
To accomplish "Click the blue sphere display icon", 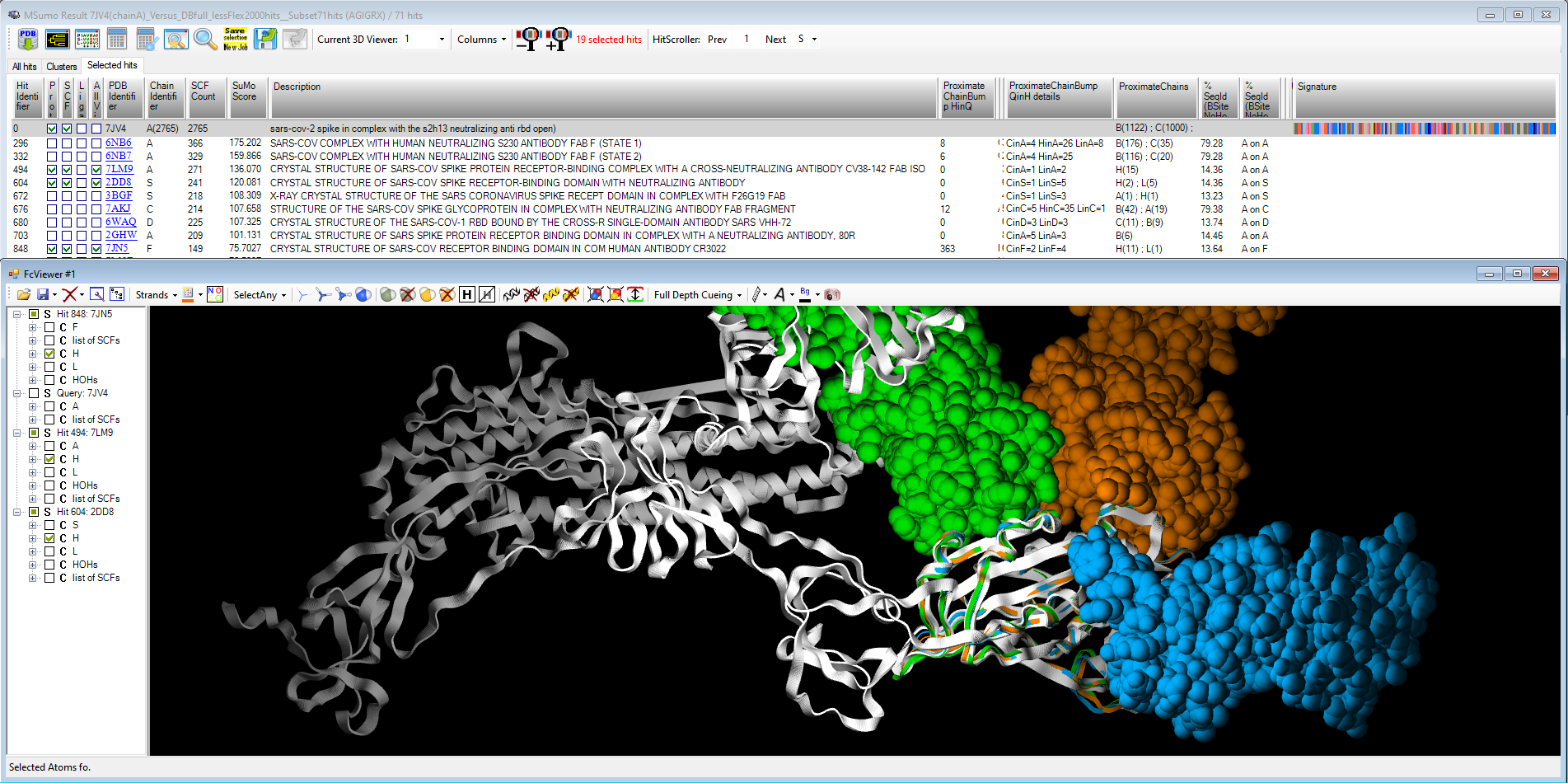I will (x=363, y=295).
